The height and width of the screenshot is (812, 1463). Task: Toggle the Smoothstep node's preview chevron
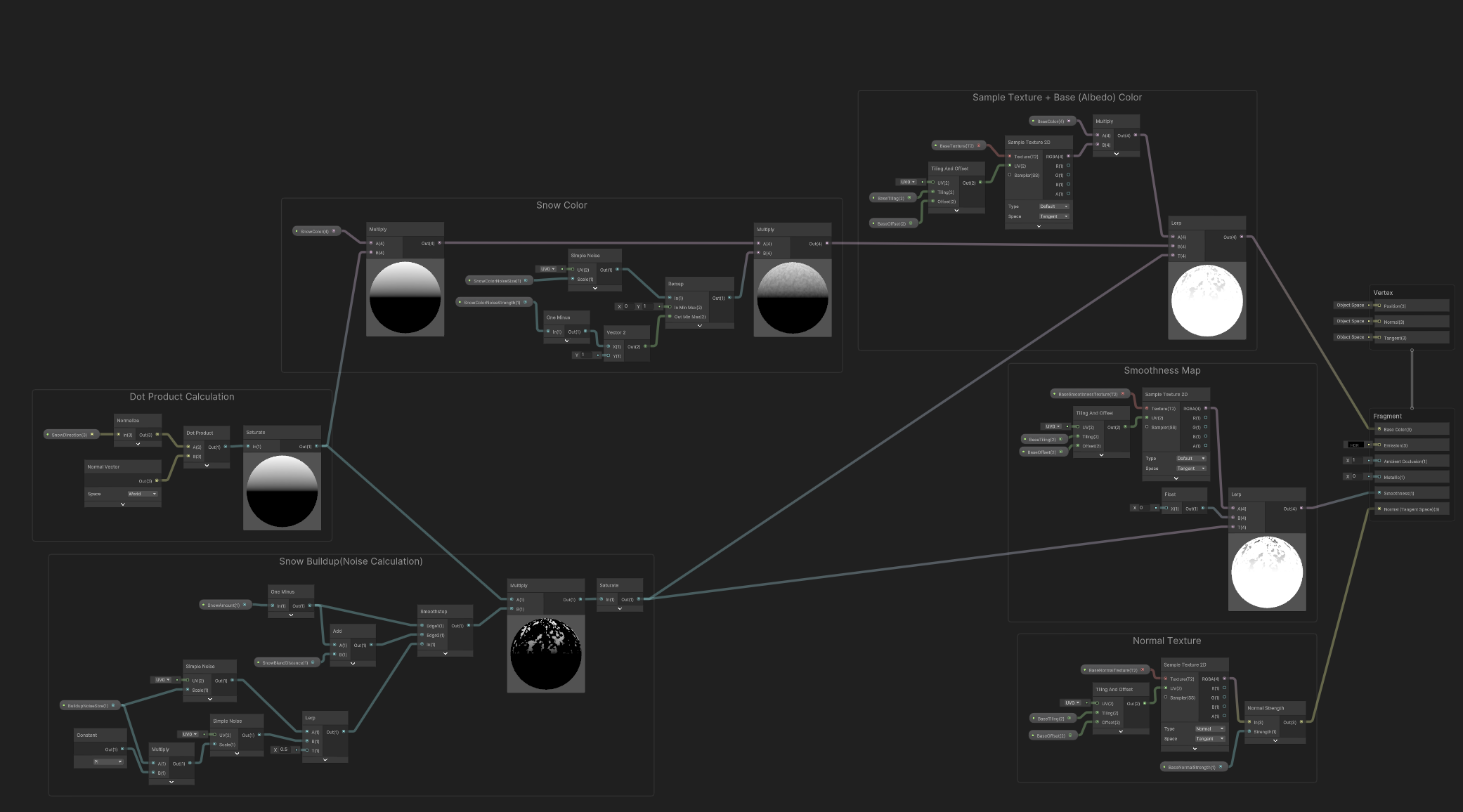click(445, 653)
